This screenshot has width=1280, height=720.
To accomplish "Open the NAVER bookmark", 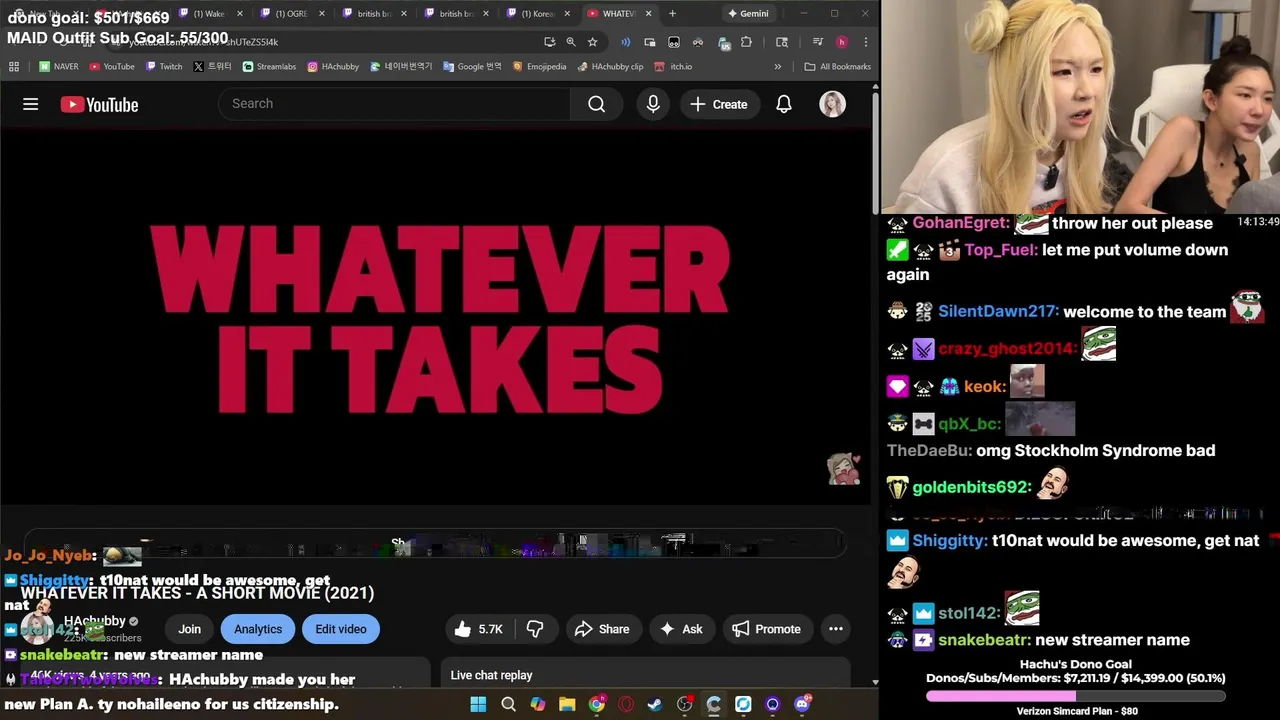I will tap(58, 67).
